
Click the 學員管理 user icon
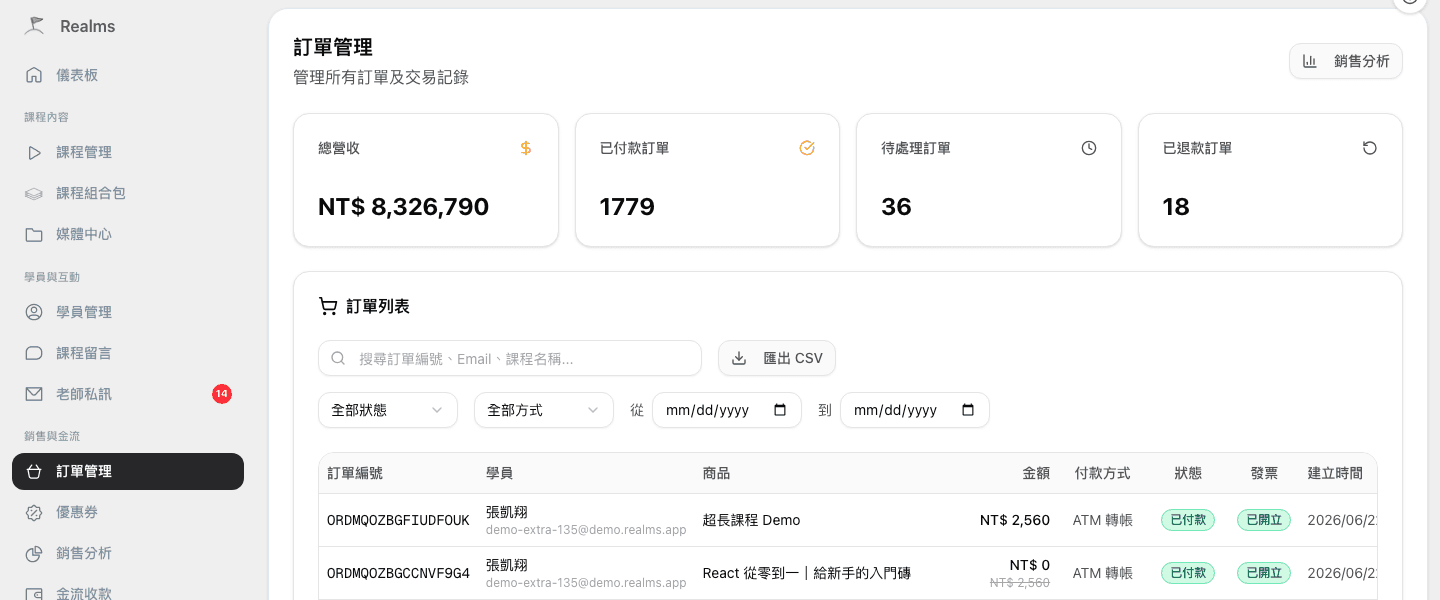click(x=34, y=312)
